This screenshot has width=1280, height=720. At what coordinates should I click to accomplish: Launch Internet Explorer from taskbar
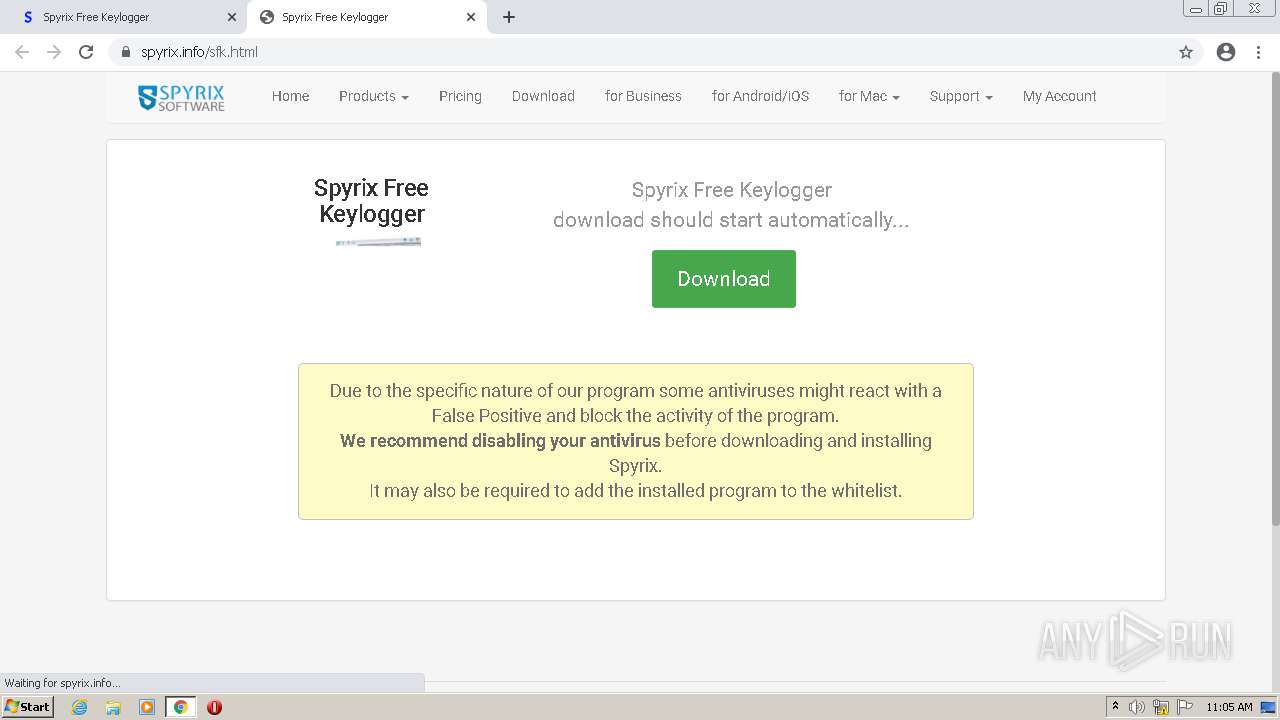click(80, 707)
